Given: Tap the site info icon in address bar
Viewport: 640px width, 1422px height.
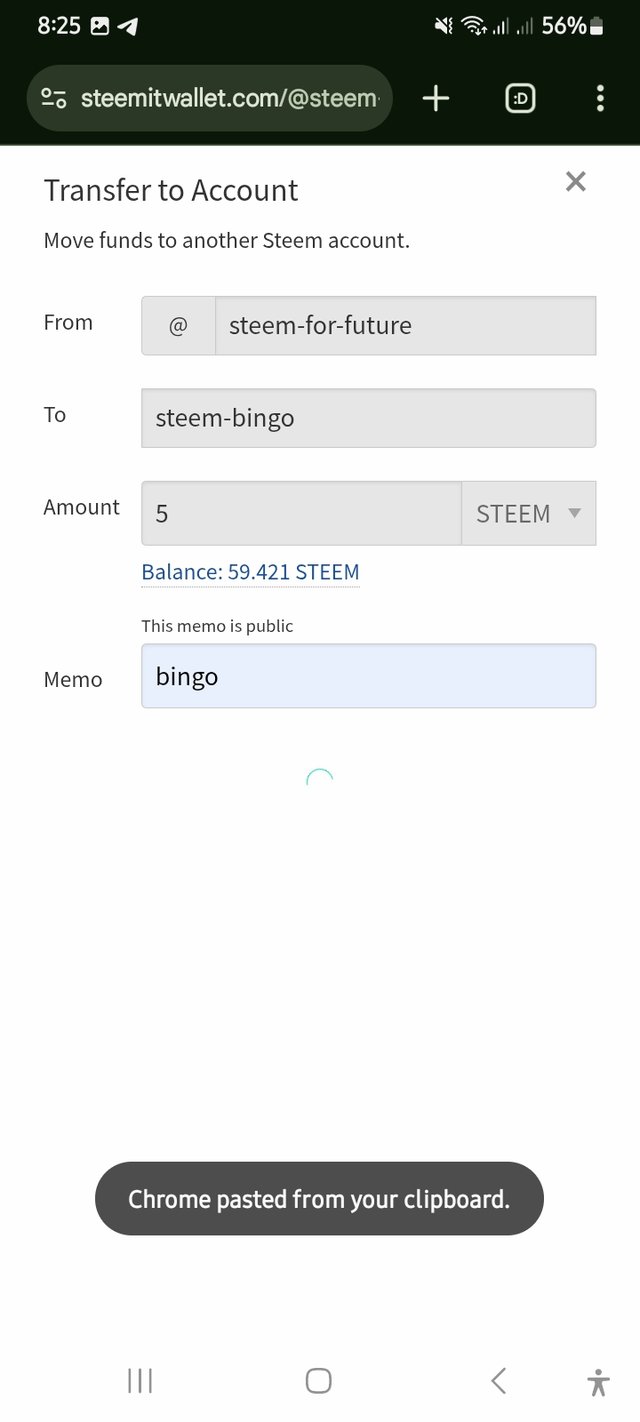Looking at the screenshot, I should pyautogui.click(x=54, y=98).
